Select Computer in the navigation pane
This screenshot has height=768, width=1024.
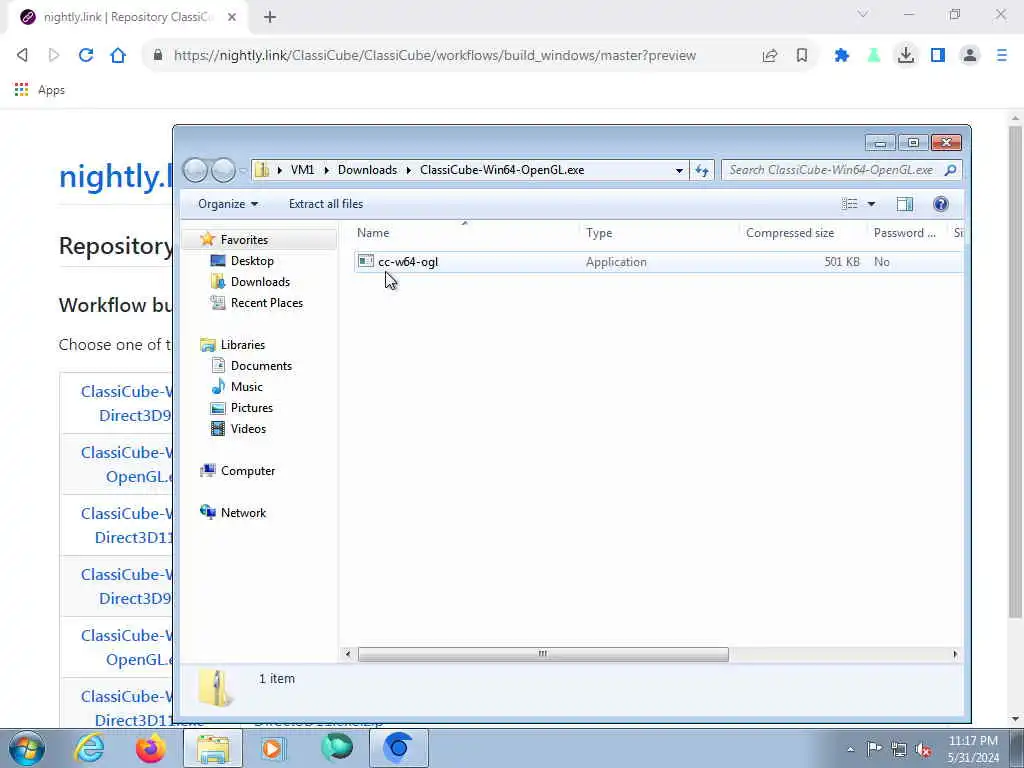click(x=248, y=471)
